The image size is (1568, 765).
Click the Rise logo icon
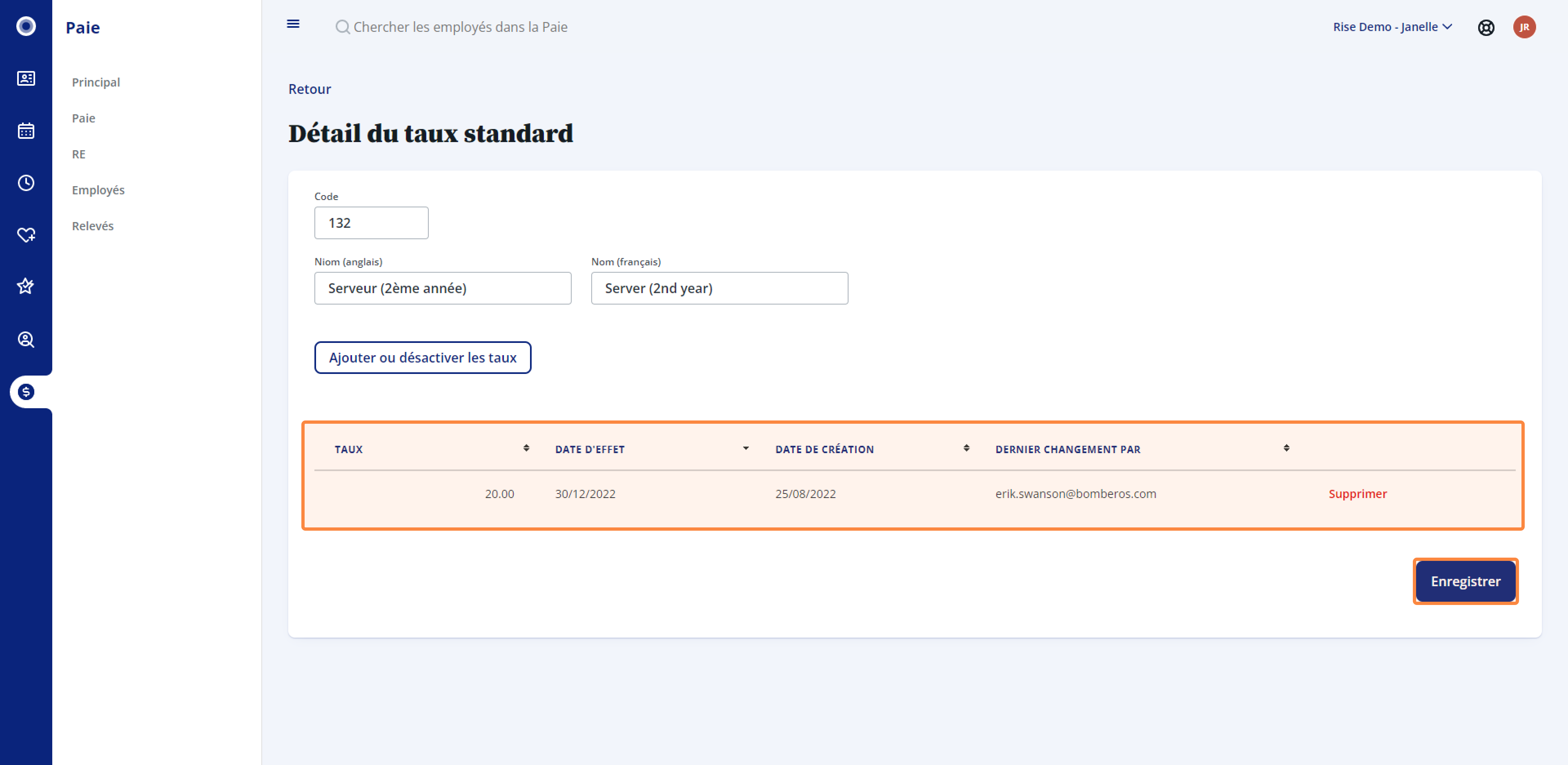pos(26,26)
